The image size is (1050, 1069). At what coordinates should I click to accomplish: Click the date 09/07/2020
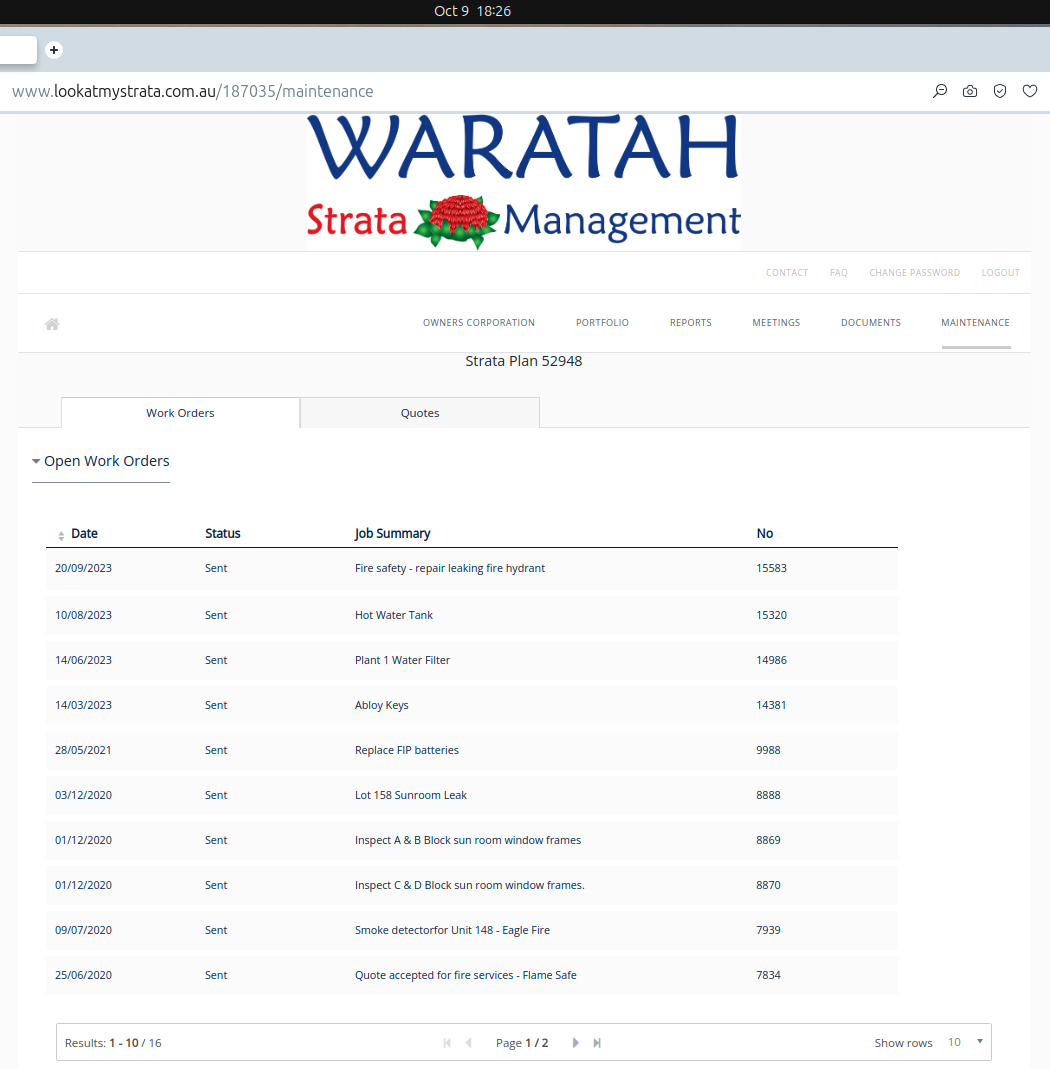pyautogui.click(x=83, y=930)
